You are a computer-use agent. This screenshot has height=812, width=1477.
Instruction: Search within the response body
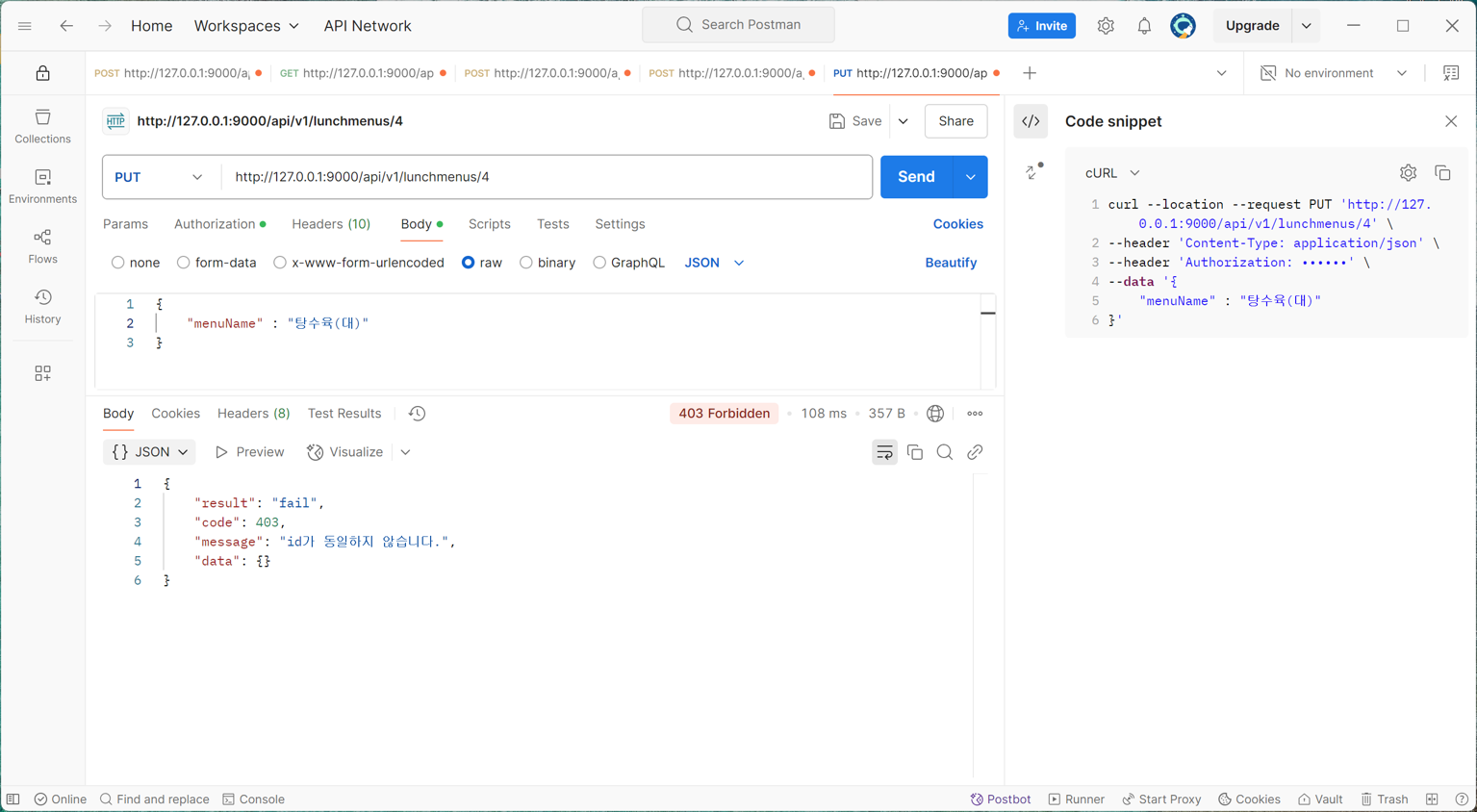[x=945, y=452]
